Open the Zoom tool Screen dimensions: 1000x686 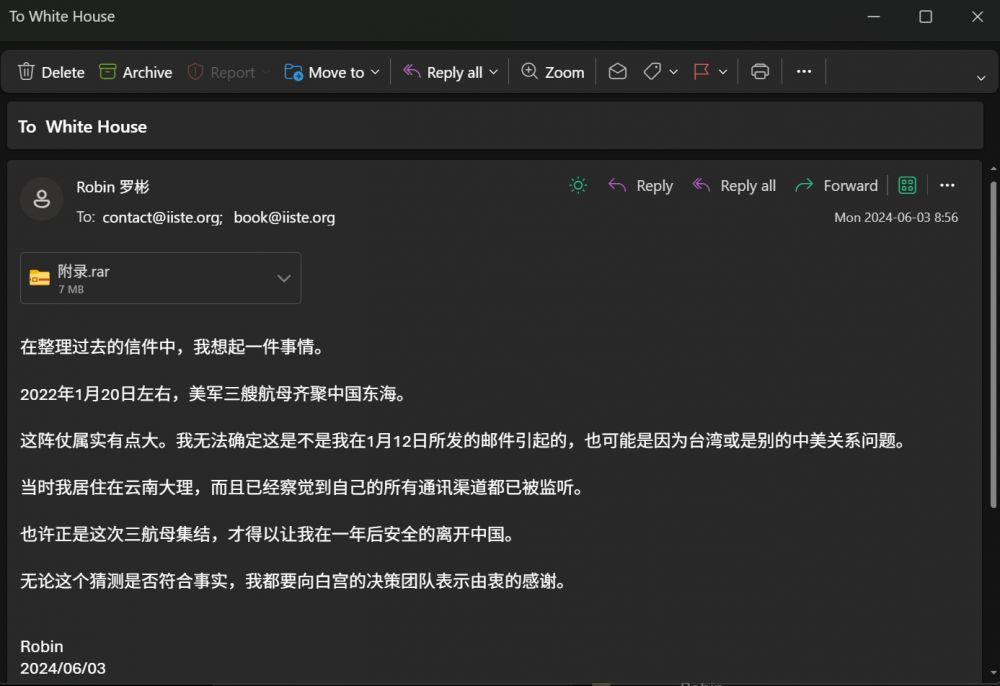[552, 72]
